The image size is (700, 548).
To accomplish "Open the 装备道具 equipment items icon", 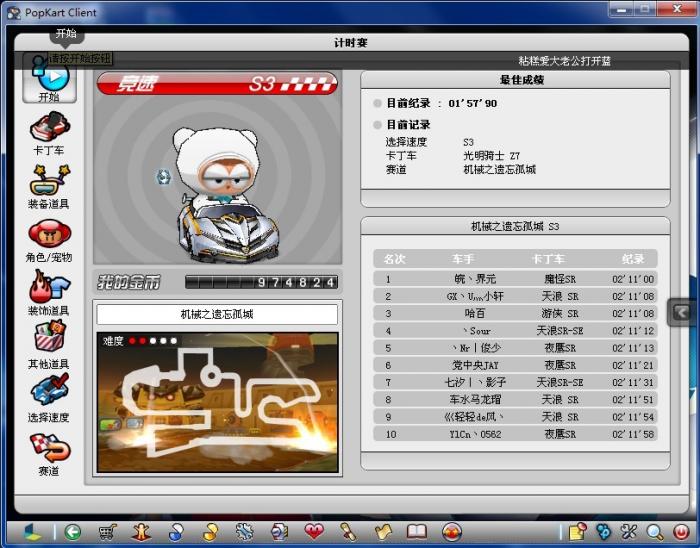I will 49,187.
